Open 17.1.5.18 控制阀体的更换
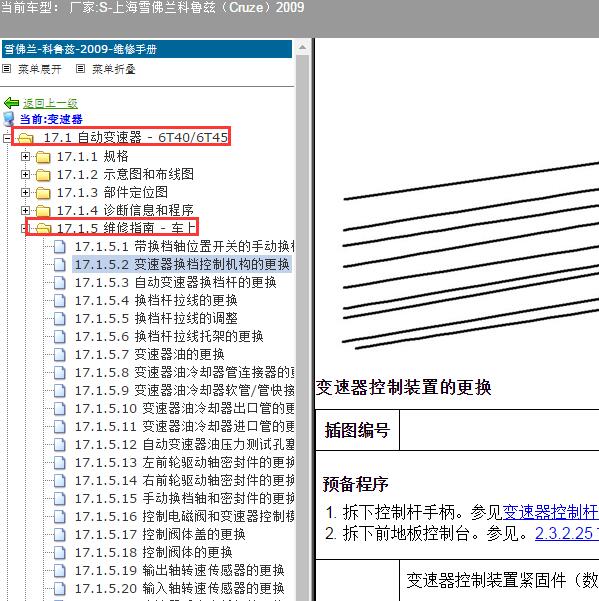Image resolution: width=599 pixels, height=601 pixels. tap(153, 553)
